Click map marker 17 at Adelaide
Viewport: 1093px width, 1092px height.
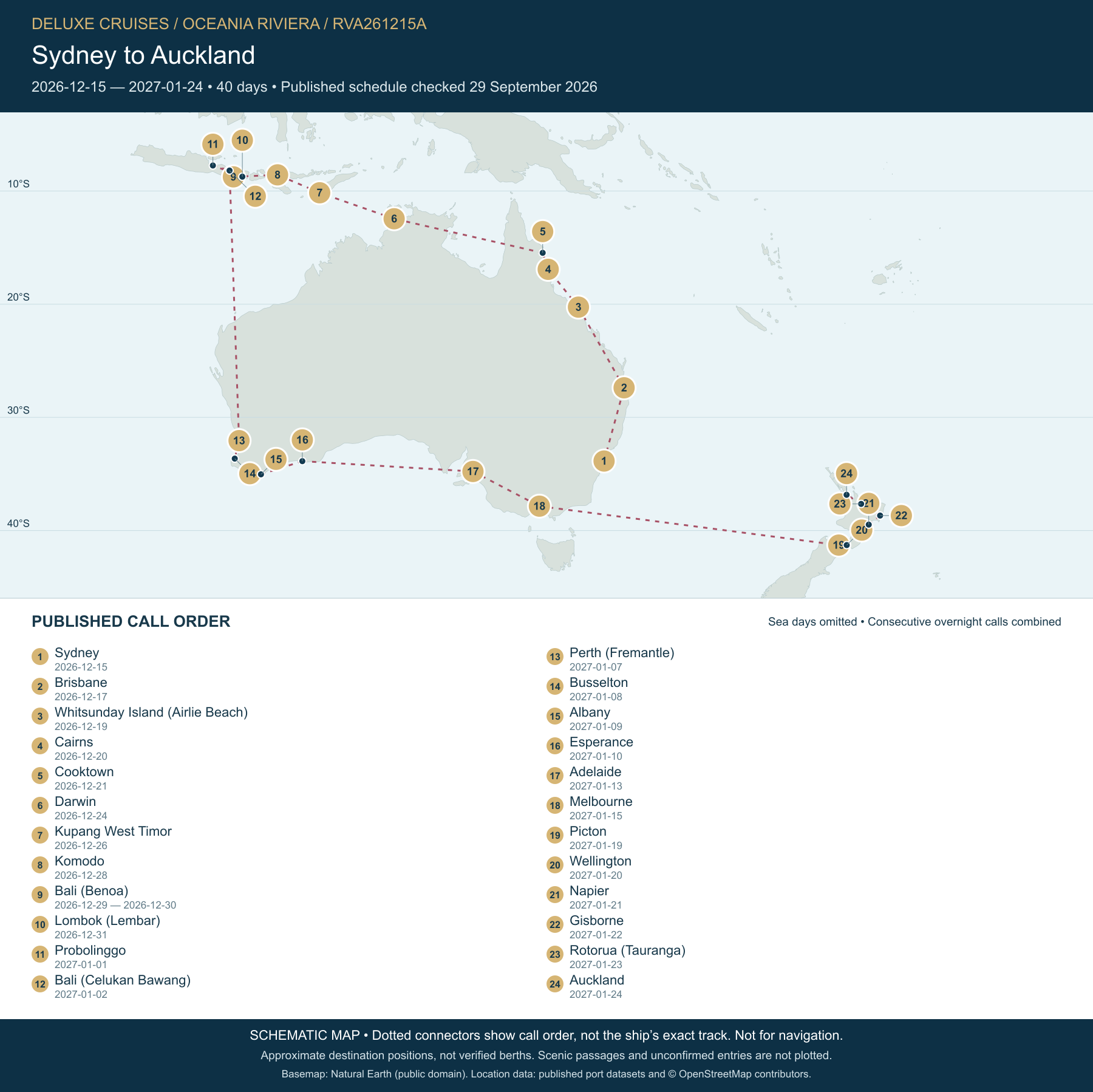point(473,471)
